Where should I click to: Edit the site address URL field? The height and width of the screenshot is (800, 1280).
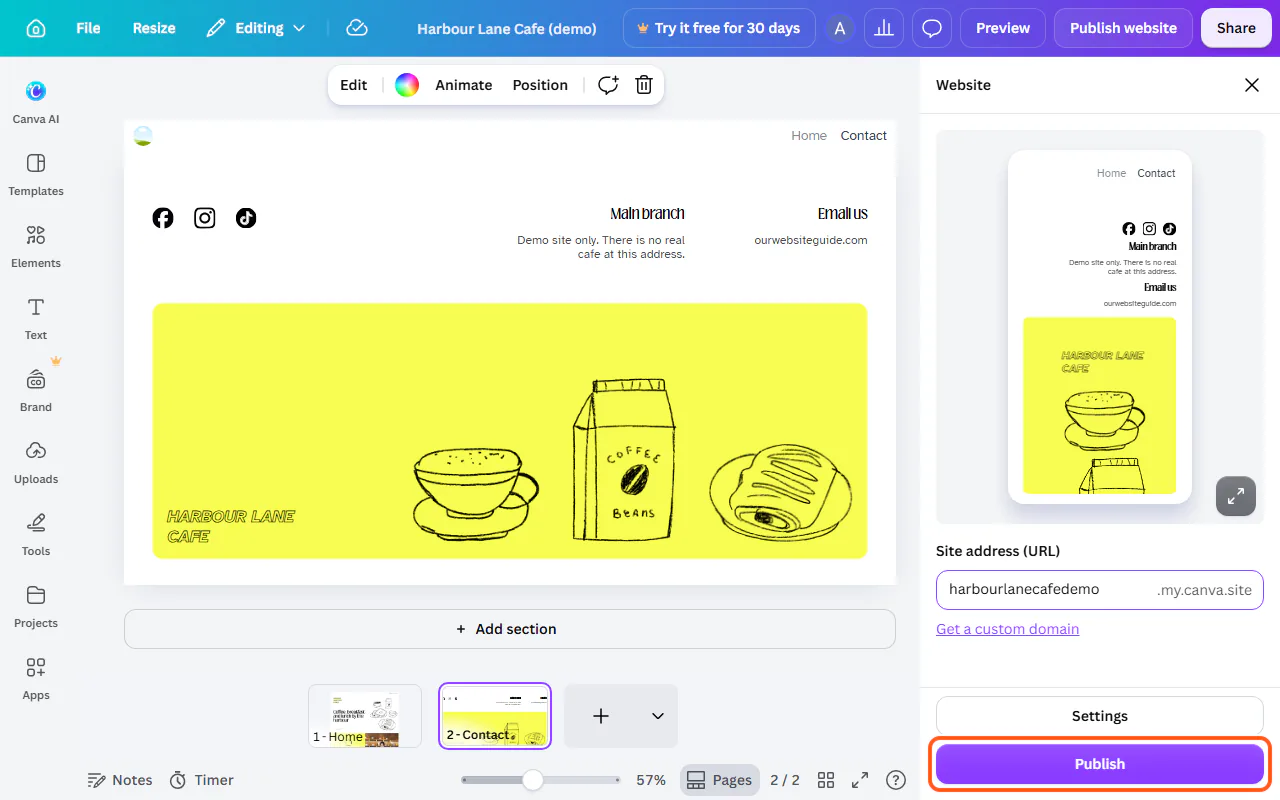(1100, 590)
